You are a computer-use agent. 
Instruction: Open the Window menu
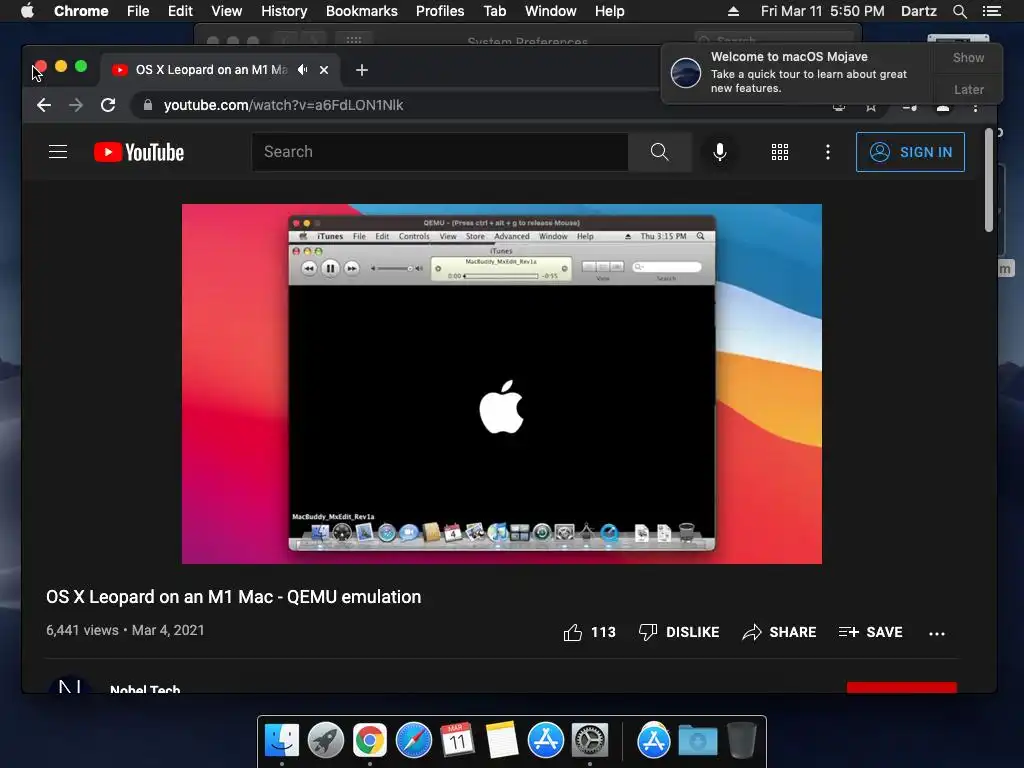point(551,11)
